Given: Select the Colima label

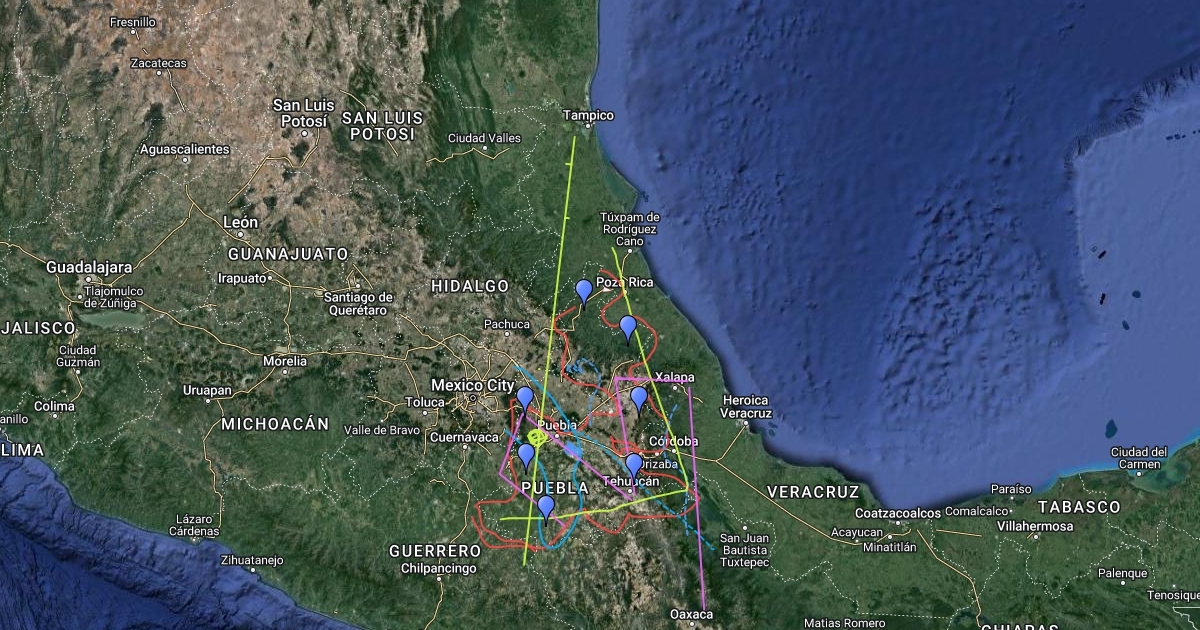Looking at the screenshot, I should (54, 406).
